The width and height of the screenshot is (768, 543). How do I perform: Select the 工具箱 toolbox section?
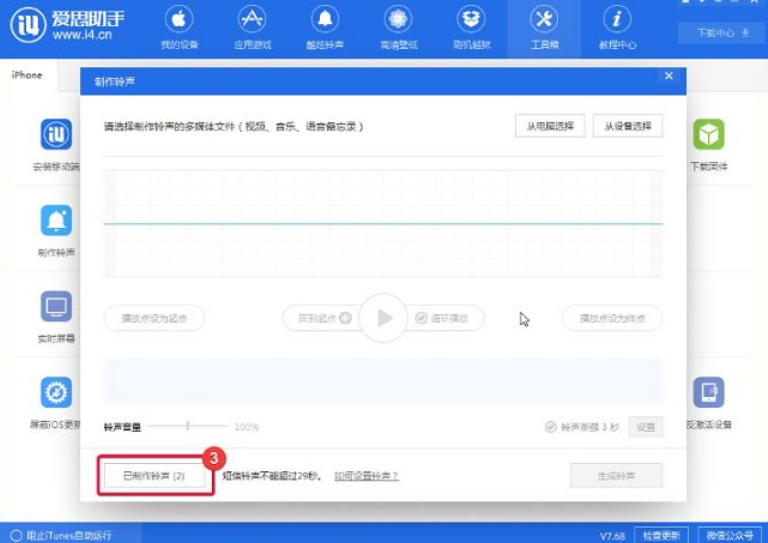544,29
